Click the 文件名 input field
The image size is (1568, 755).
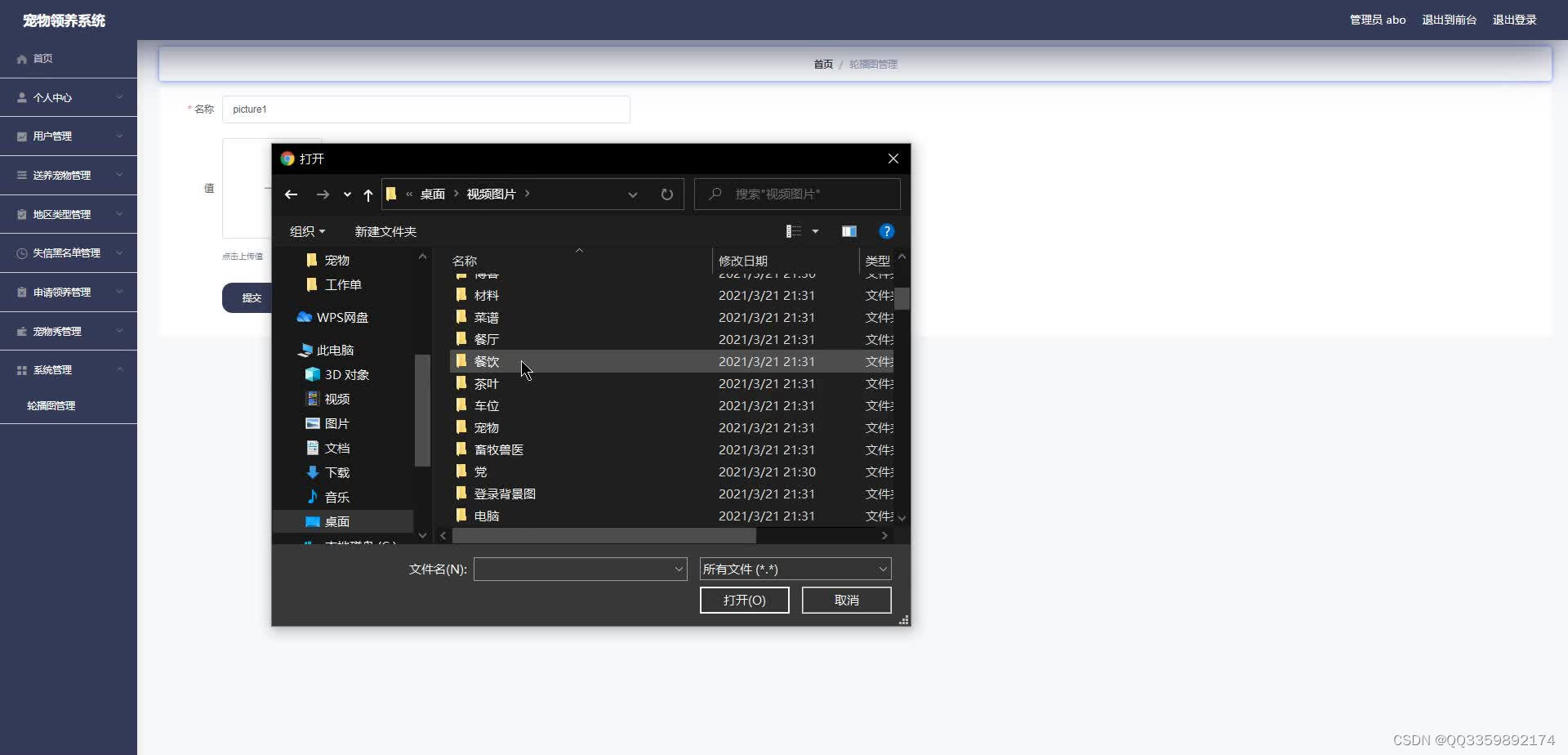tap(580, 569)
